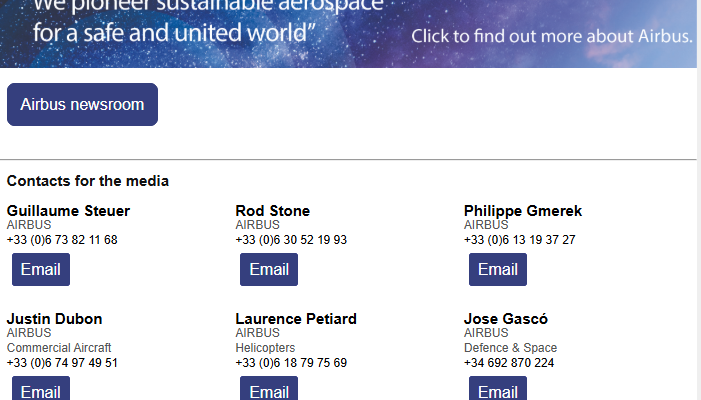Viewport: 701px width, 400px height.
Task: Select Rod Stone's phone number
Action: point(291,240)
